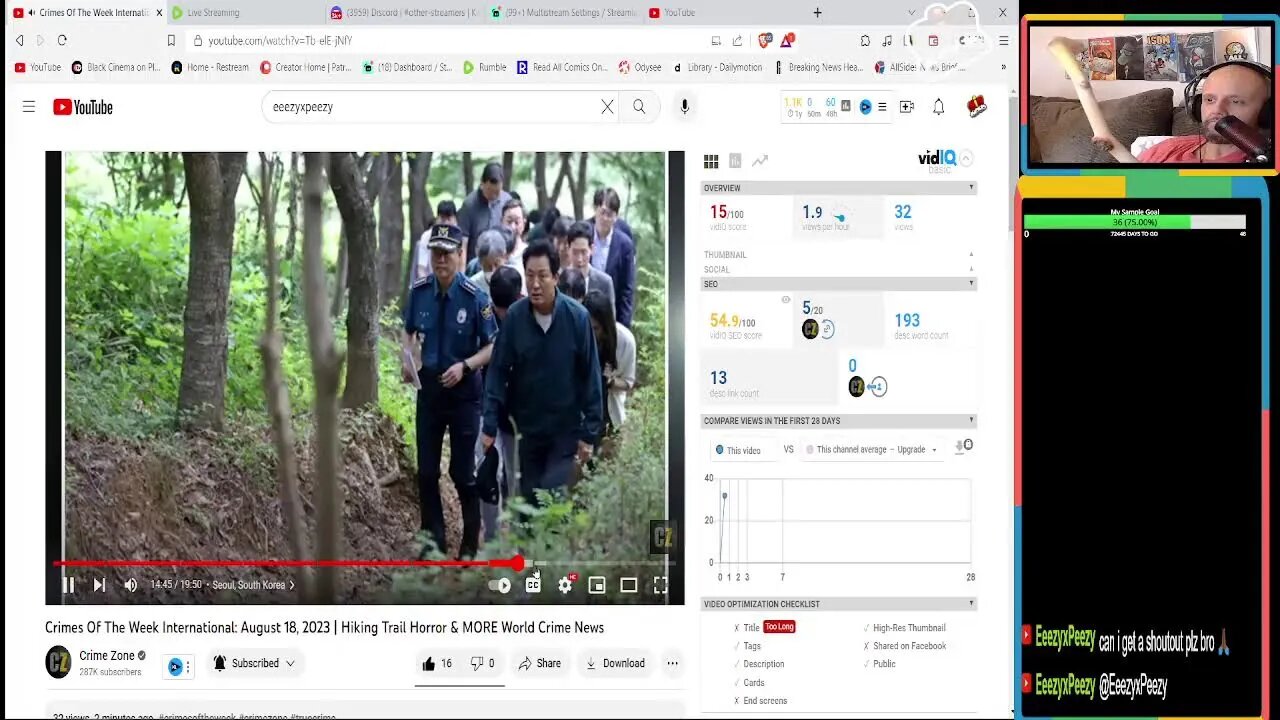Select the vidIQ bar chart view icon
The image size is (1280, 720).
pyautogui.click(x=735, y=161)
